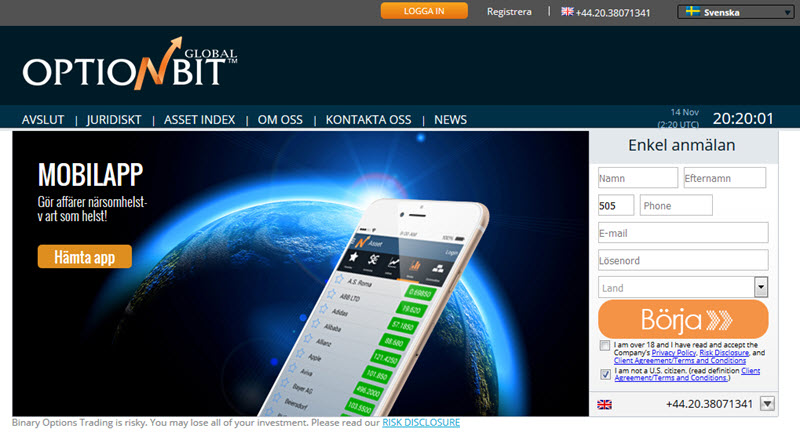Tick the over 18 agreement checkbox
The width and height of the screenshot is (800, 436).
coord(605,346)
